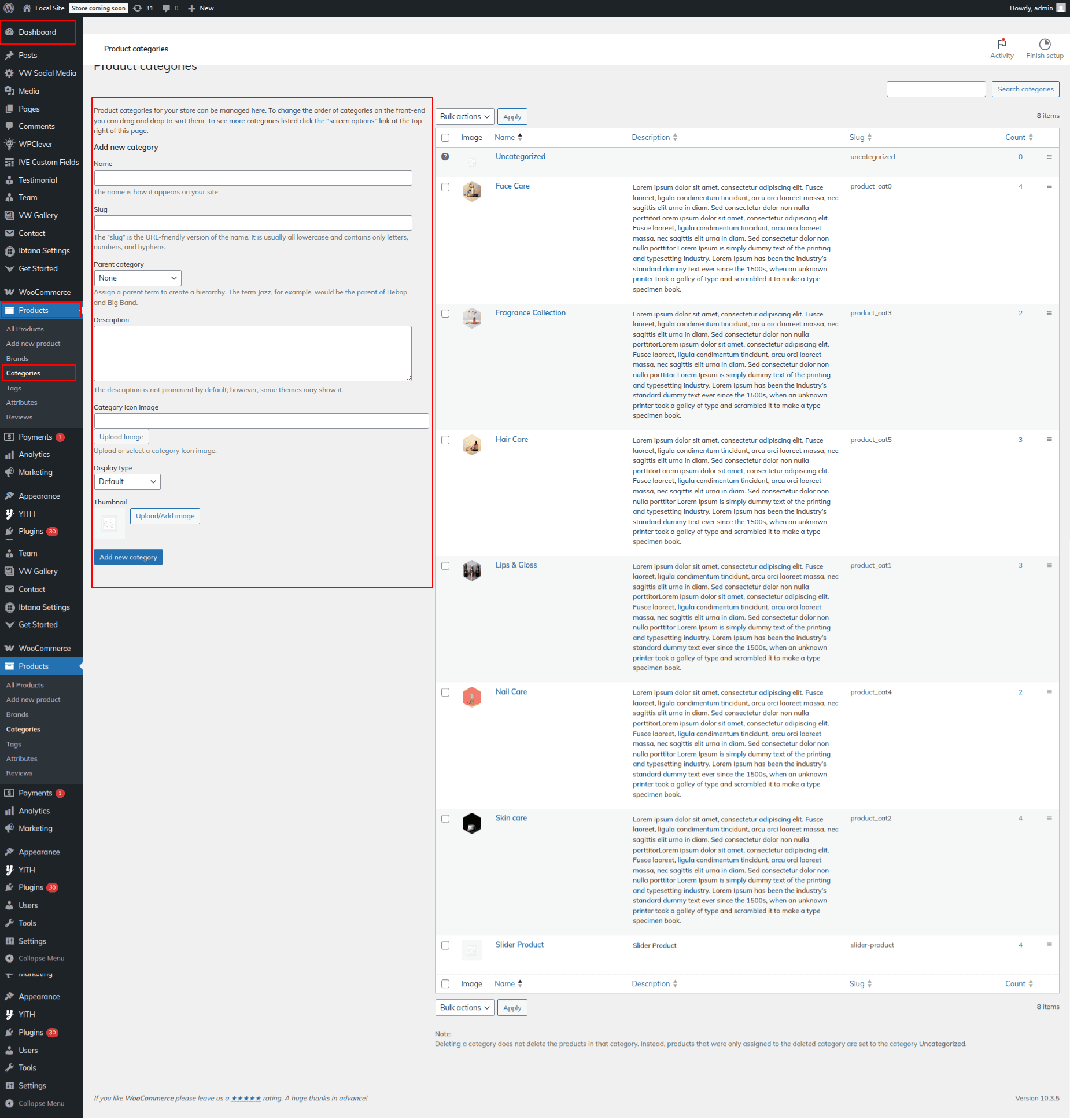Viewport: 1070px width, 1120px height.
Task: Click the Nail Care category thumbnail
Action: (472, 697)
